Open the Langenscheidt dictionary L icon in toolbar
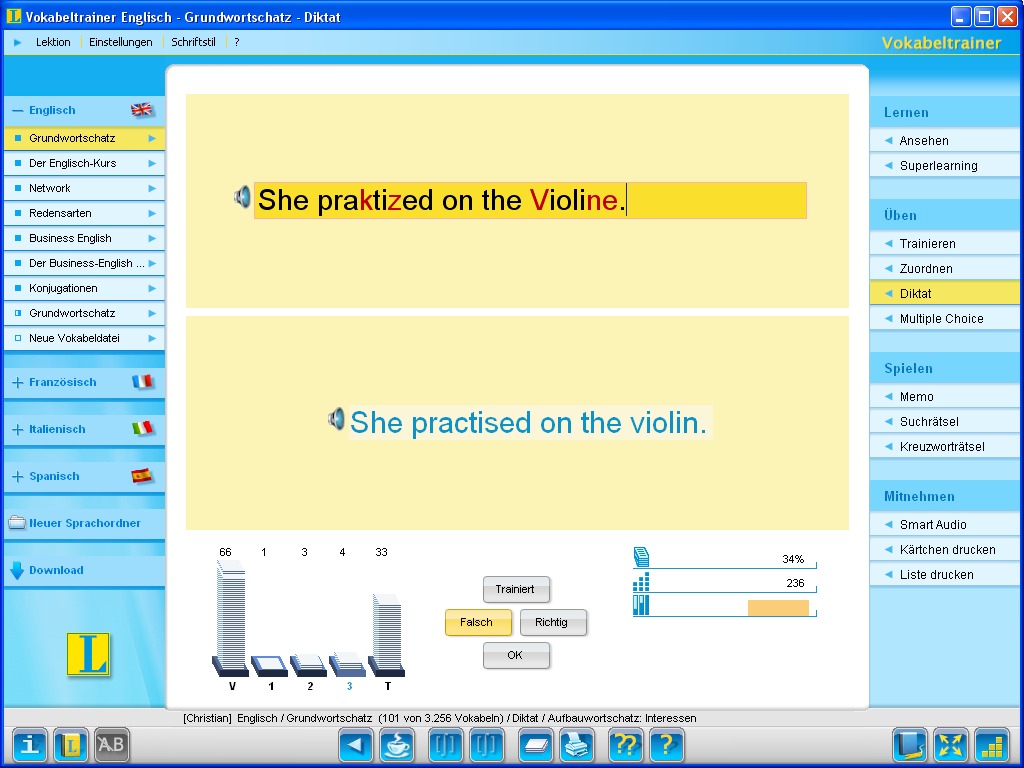1024x768 pixels. pos(71,744)
